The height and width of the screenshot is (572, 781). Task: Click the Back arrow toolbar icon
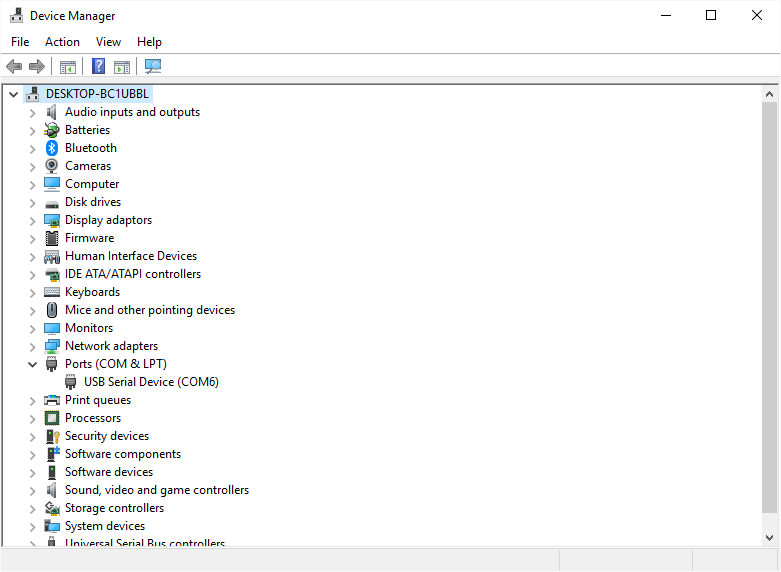point(14,66)
